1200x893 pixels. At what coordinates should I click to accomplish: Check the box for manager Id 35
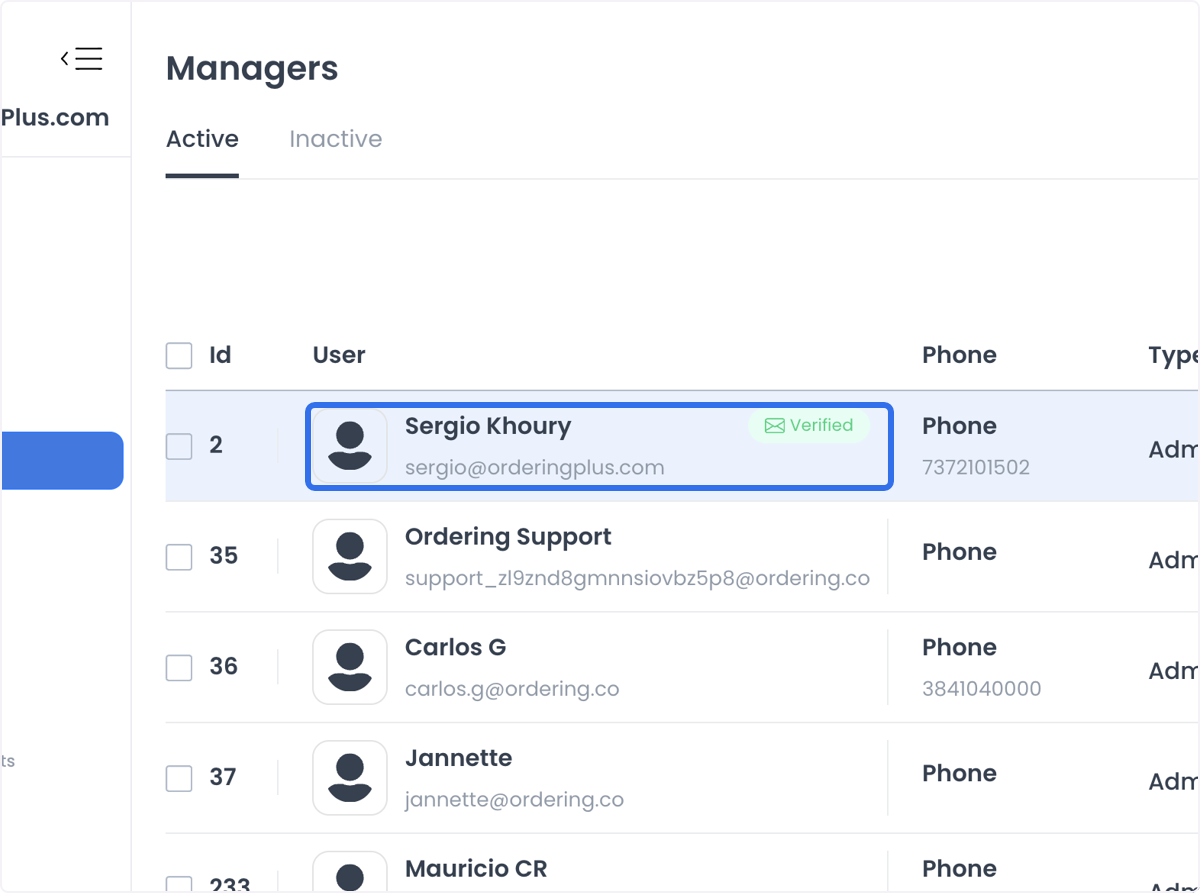(x=179, y=556)
